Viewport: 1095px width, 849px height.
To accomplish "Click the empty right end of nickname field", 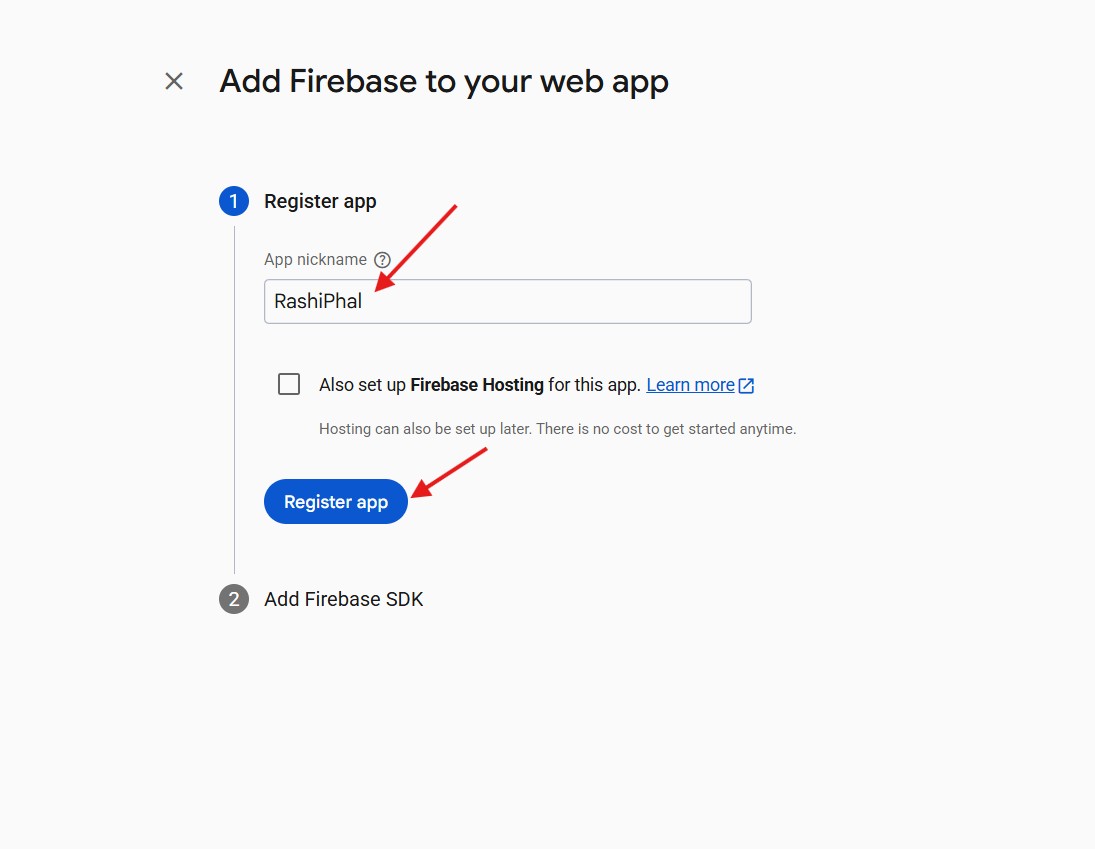I will click(700, 301).
